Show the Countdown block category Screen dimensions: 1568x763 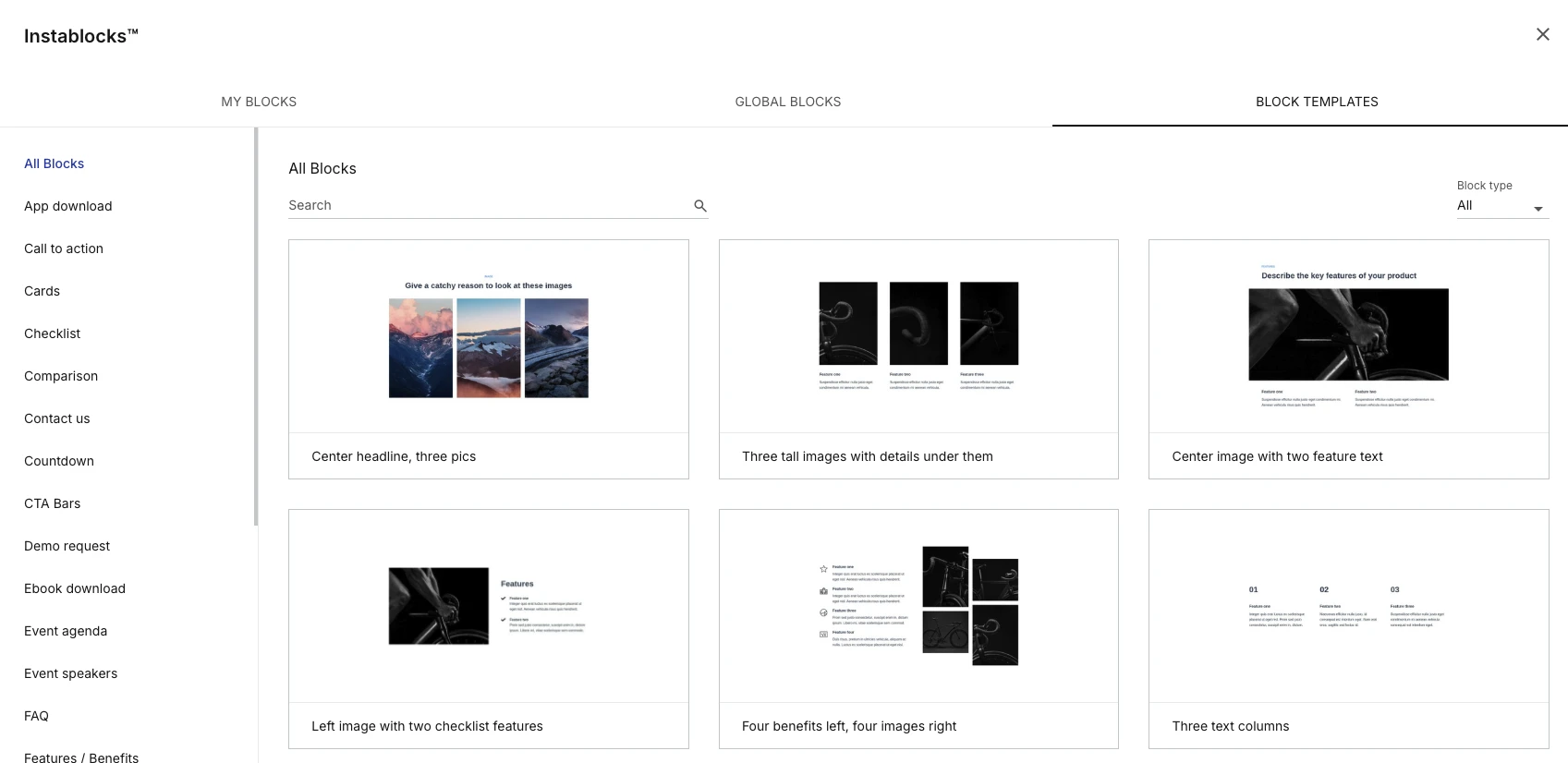click(x=59, y=461)
